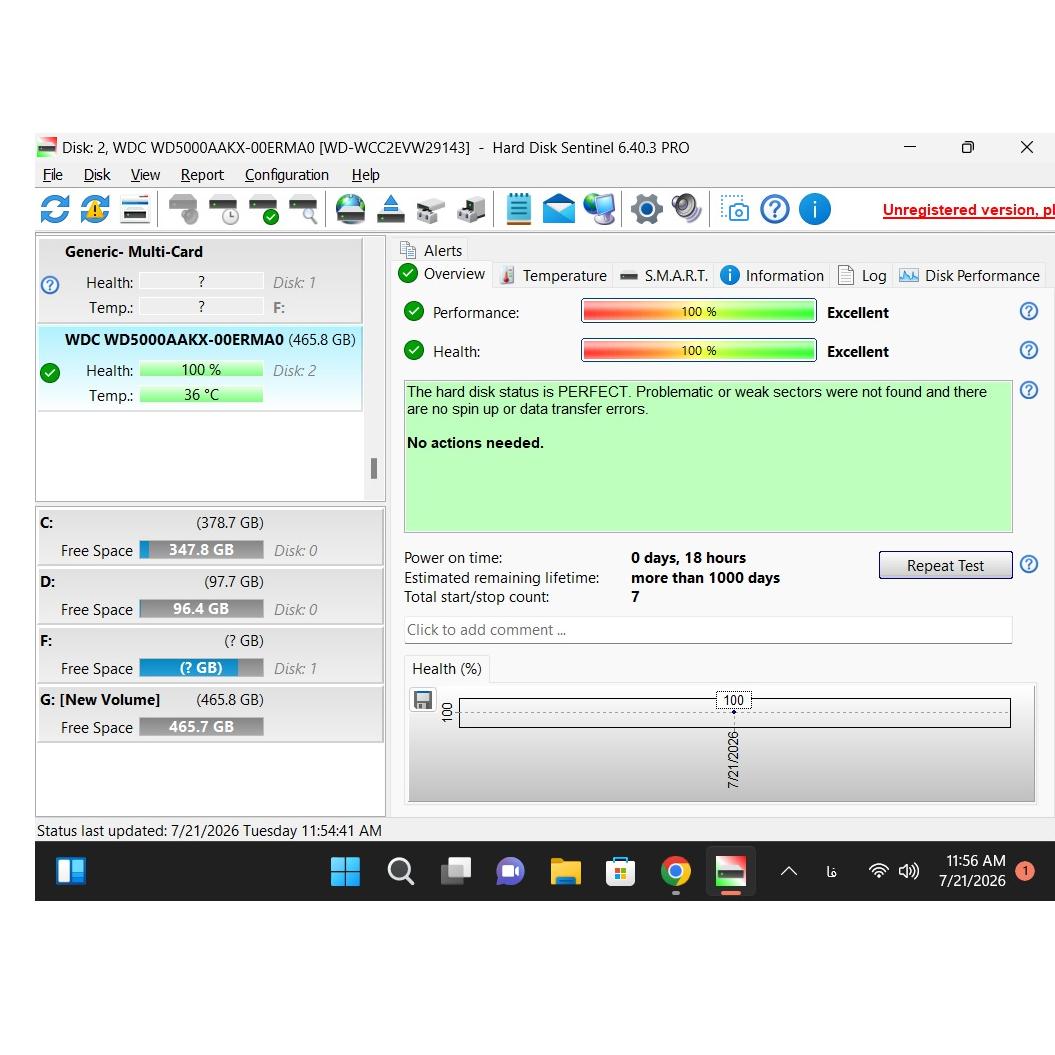This screenshot has width=1055, height=1055.
Task: Open the blue notepad report icon
Action: [519, 209]
